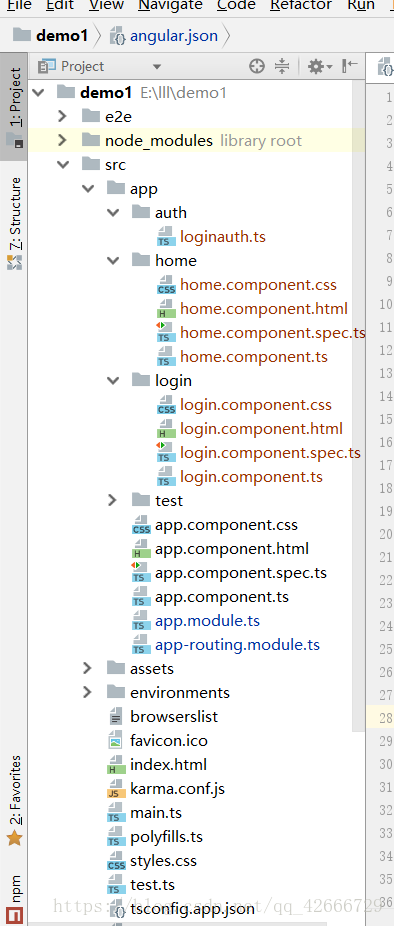The height and width of the screenshot is (926, 394).
Task: Collapse the demo1 project root
Action: point(38,93)
